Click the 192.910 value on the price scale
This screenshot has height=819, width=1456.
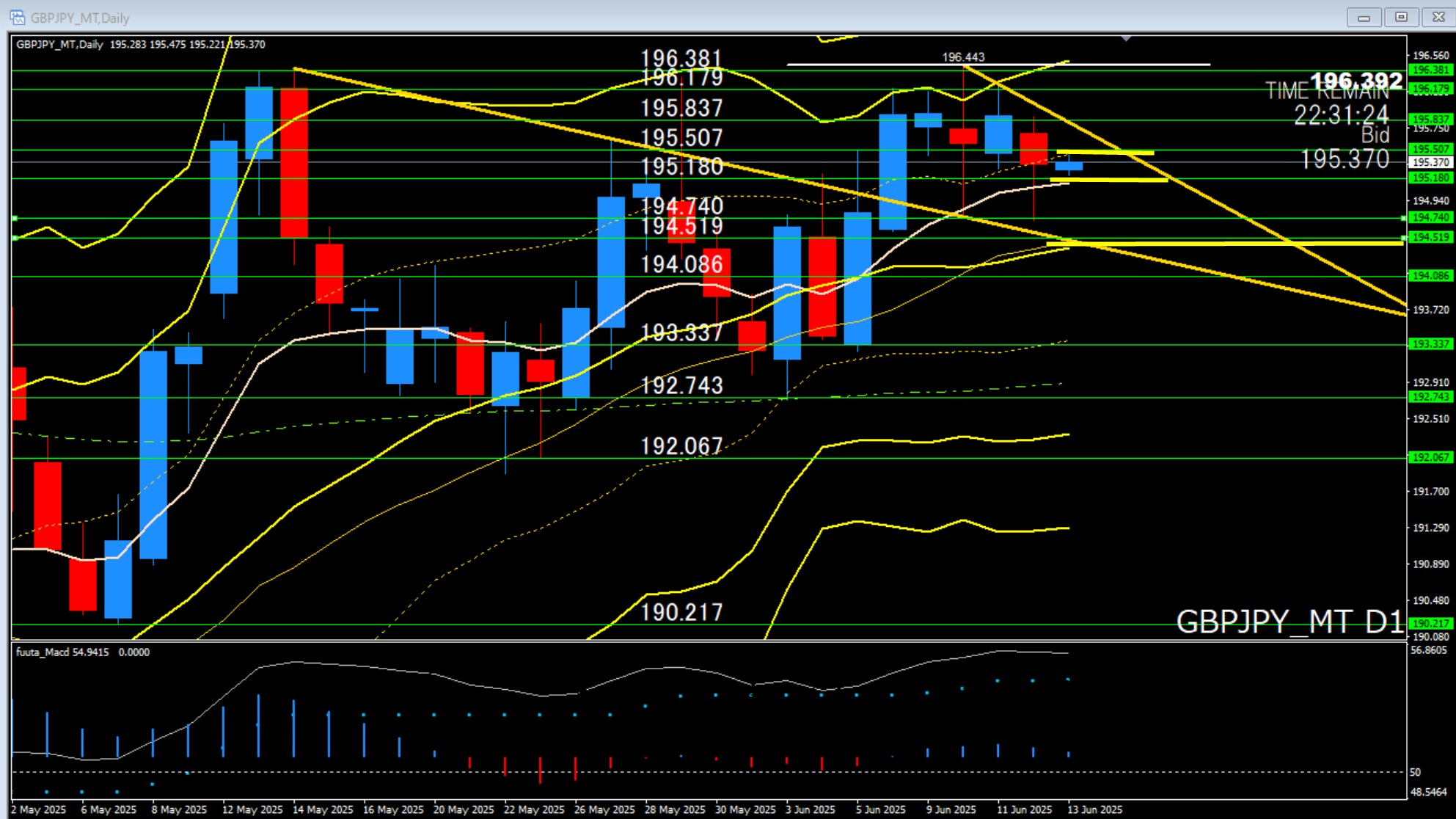pyautogui.click(x=1431, y=382)
